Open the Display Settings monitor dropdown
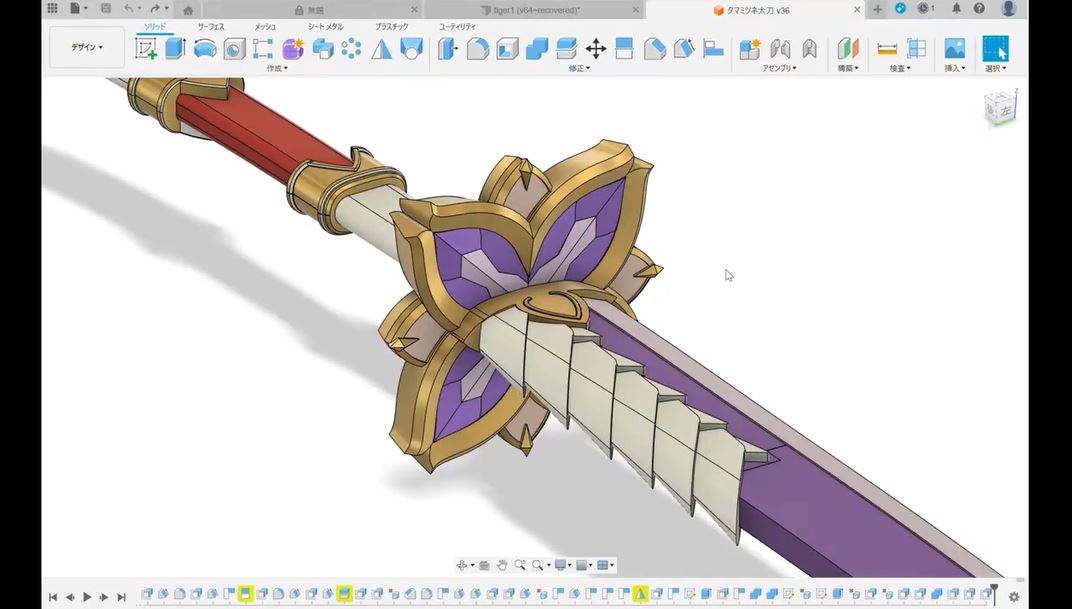This screenshot has height=609, width=1072. [x=563, y=565]
